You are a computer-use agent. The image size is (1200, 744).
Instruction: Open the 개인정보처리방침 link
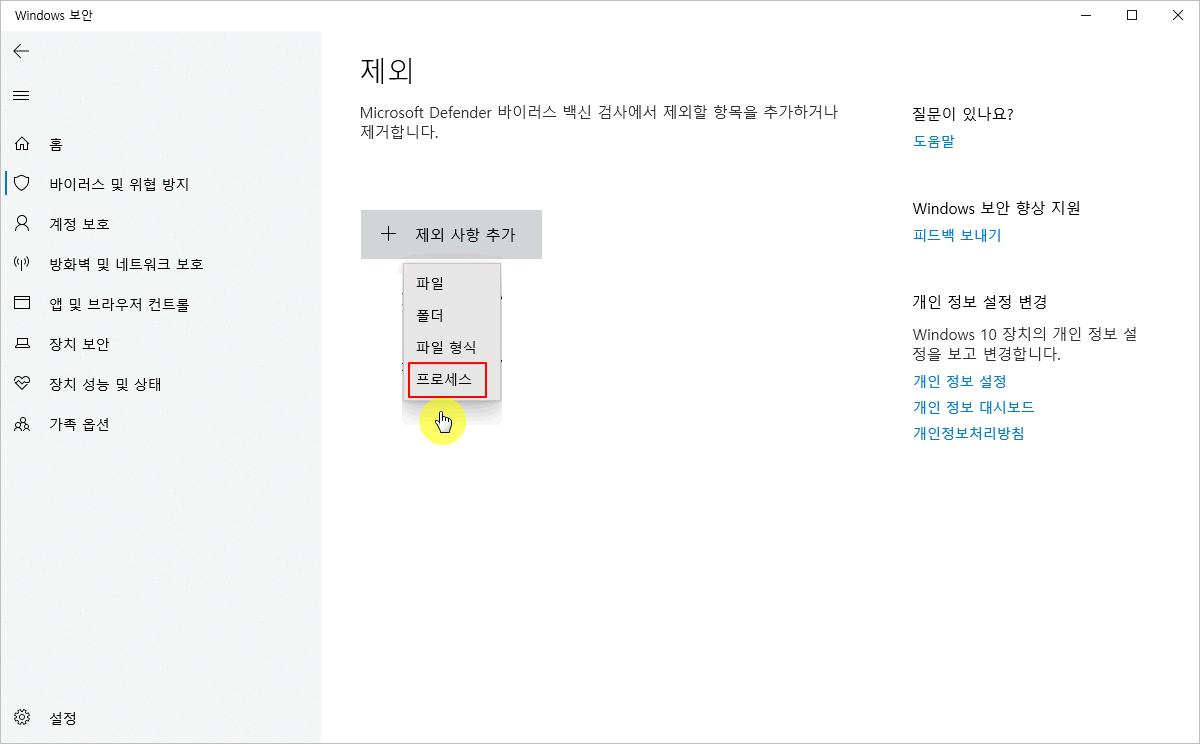tap(969, 433)
